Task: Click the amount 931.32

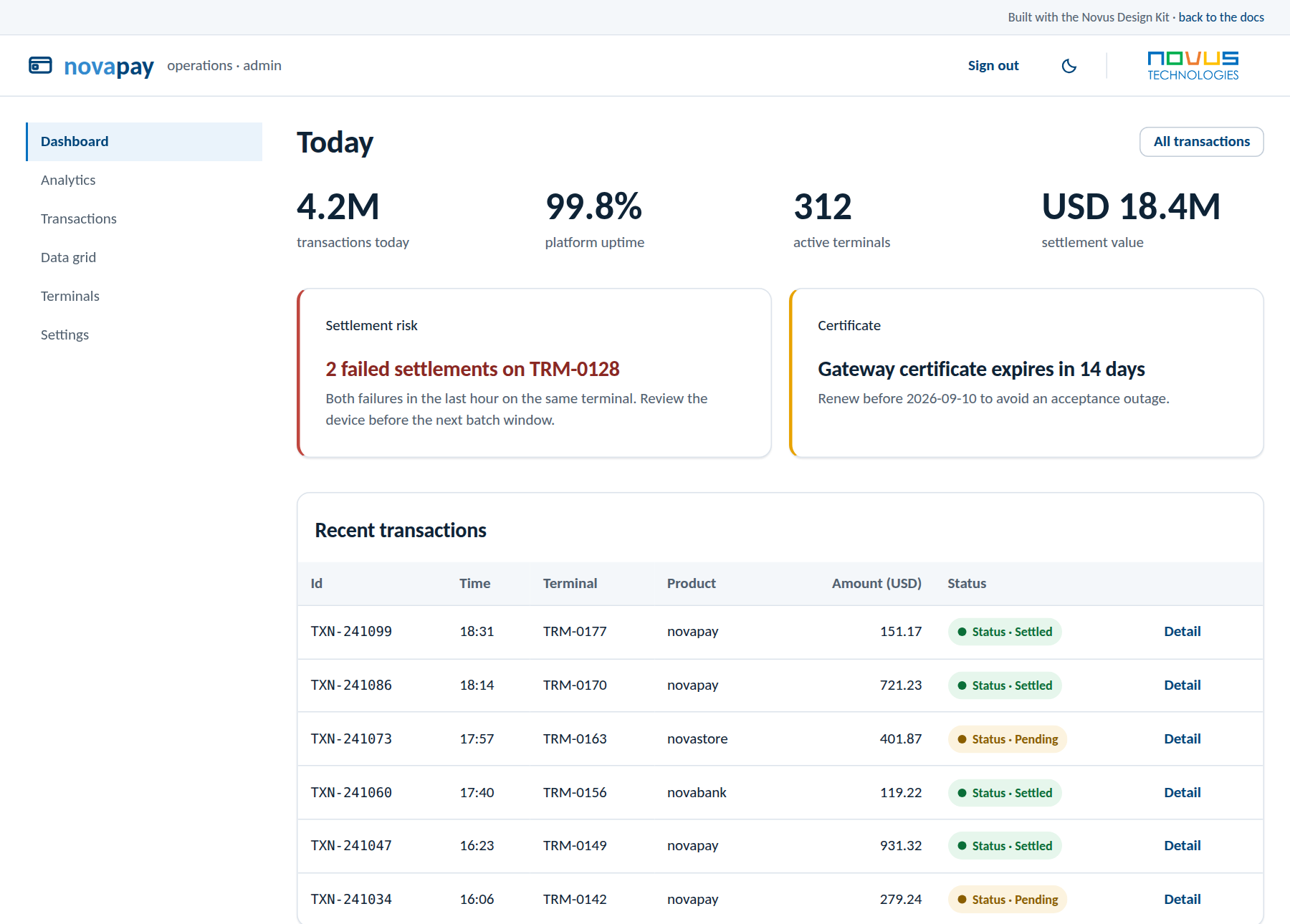Action: pyautogui.click(x=901, y=846)
